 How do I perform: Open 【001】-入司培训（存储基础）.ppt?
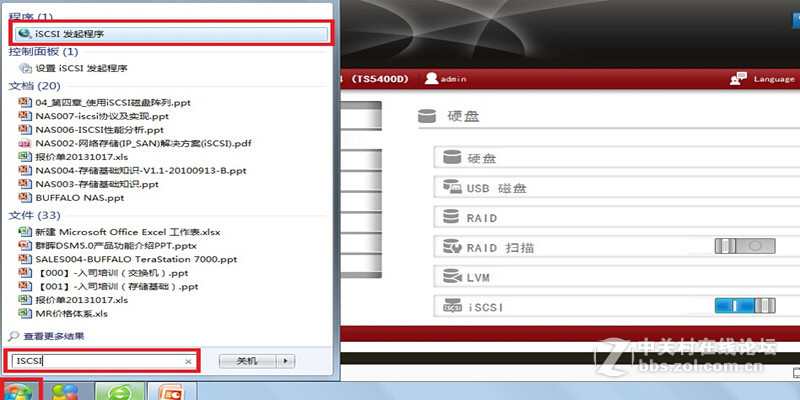click(118, 286)
